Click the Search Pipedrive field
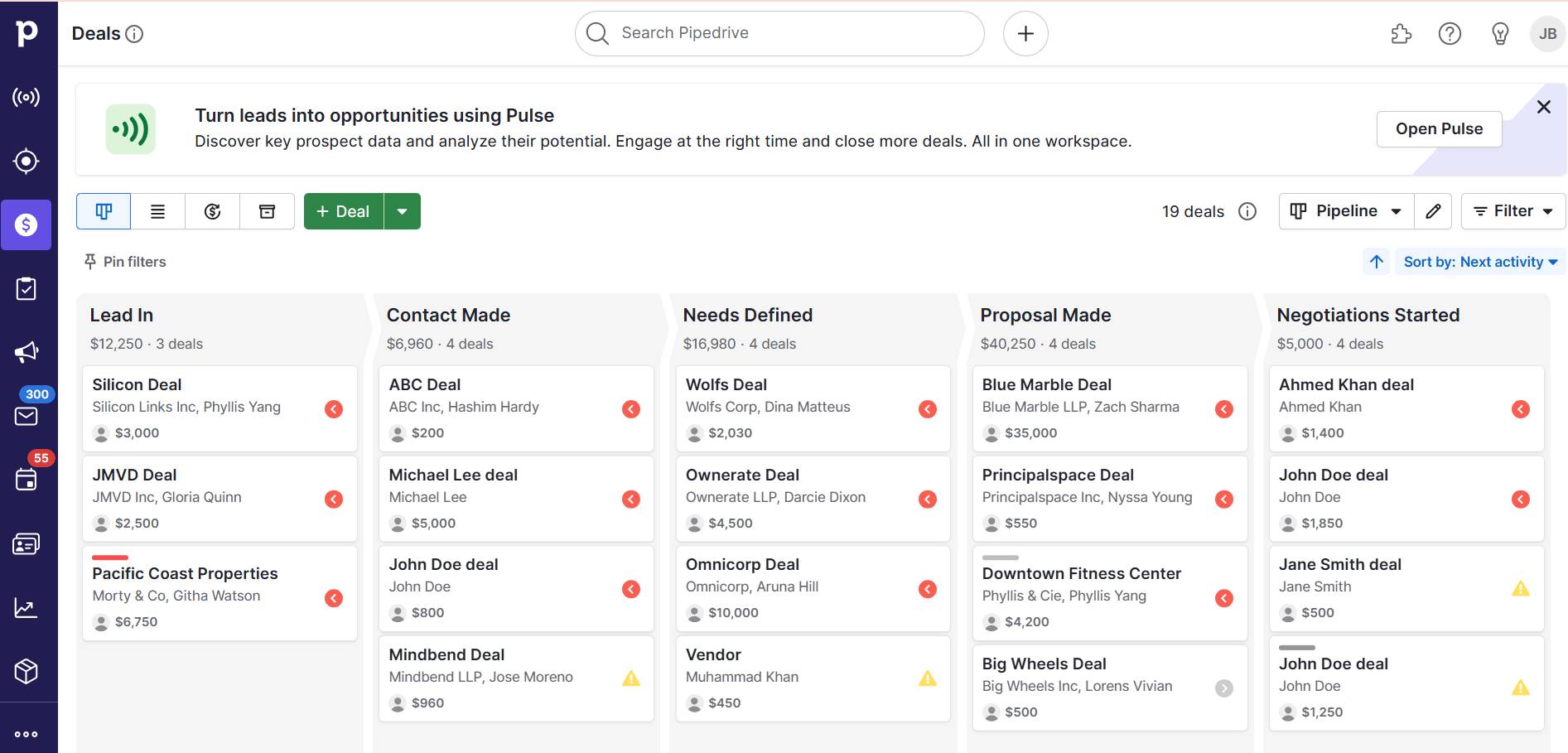Image resolution: width=1568 pixels, height=753 pixels. pyautogui.click(x=779, y=33)
